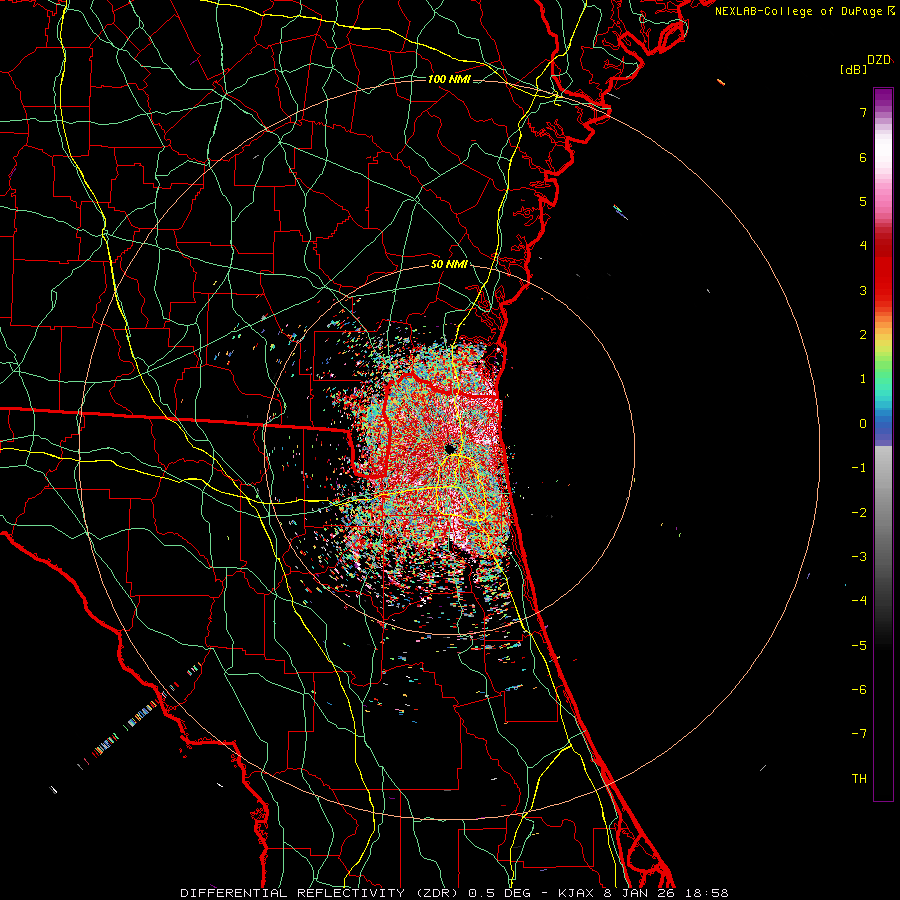
Task: Click the black radar site dot
Action: click(x=450, y=449)
